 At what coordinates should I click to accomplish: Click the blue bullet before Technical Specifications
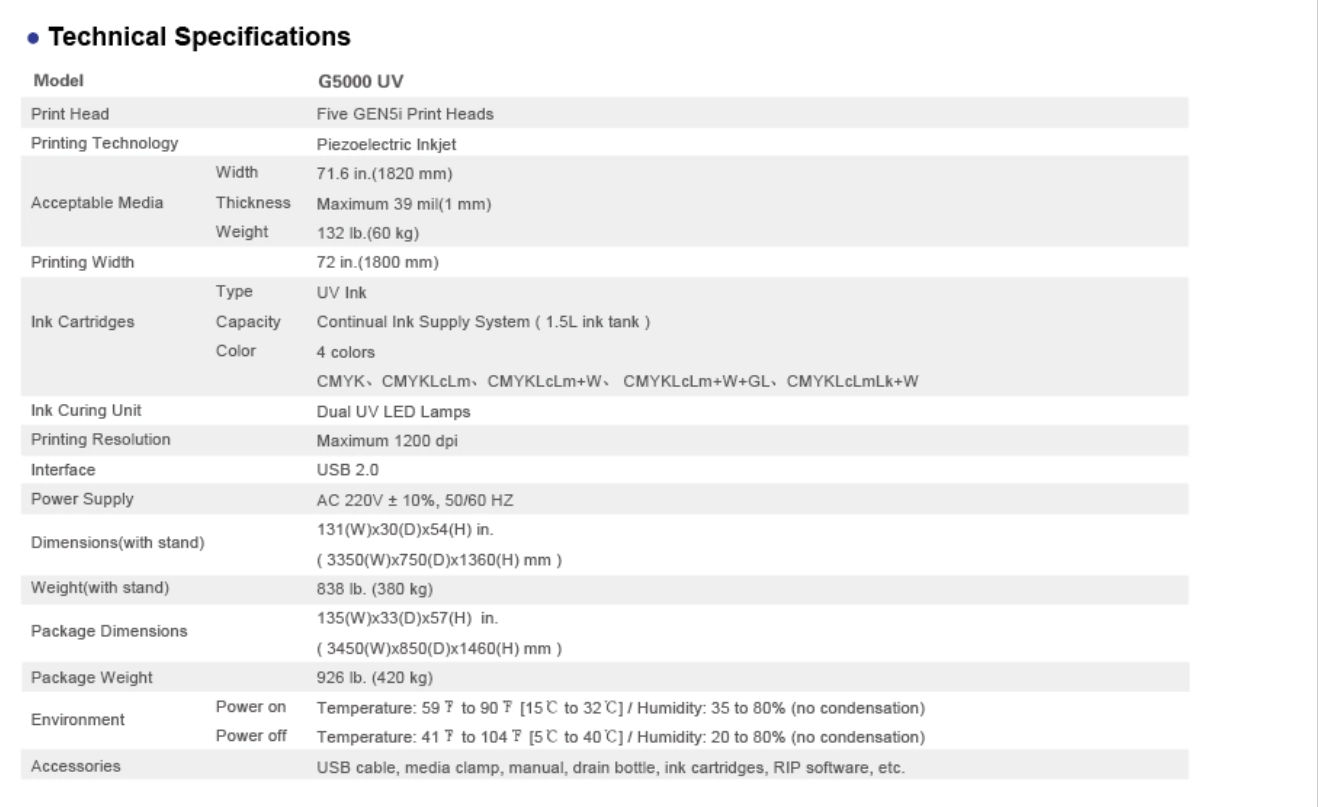tap(36, 39)
